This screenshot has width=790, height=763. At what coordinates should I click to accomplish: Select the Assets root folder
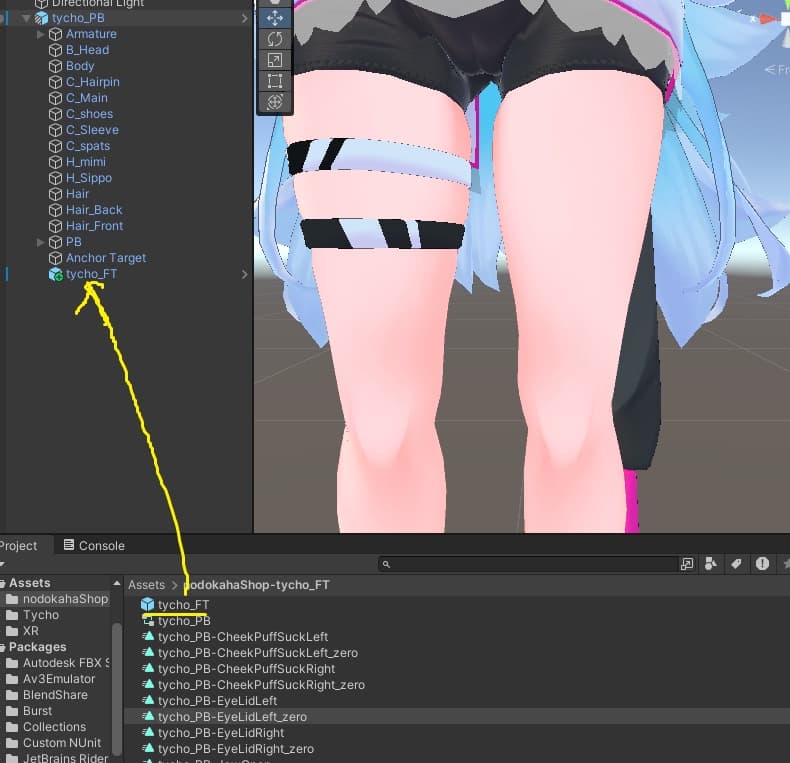pyautogui.click(x=30, y=583)
